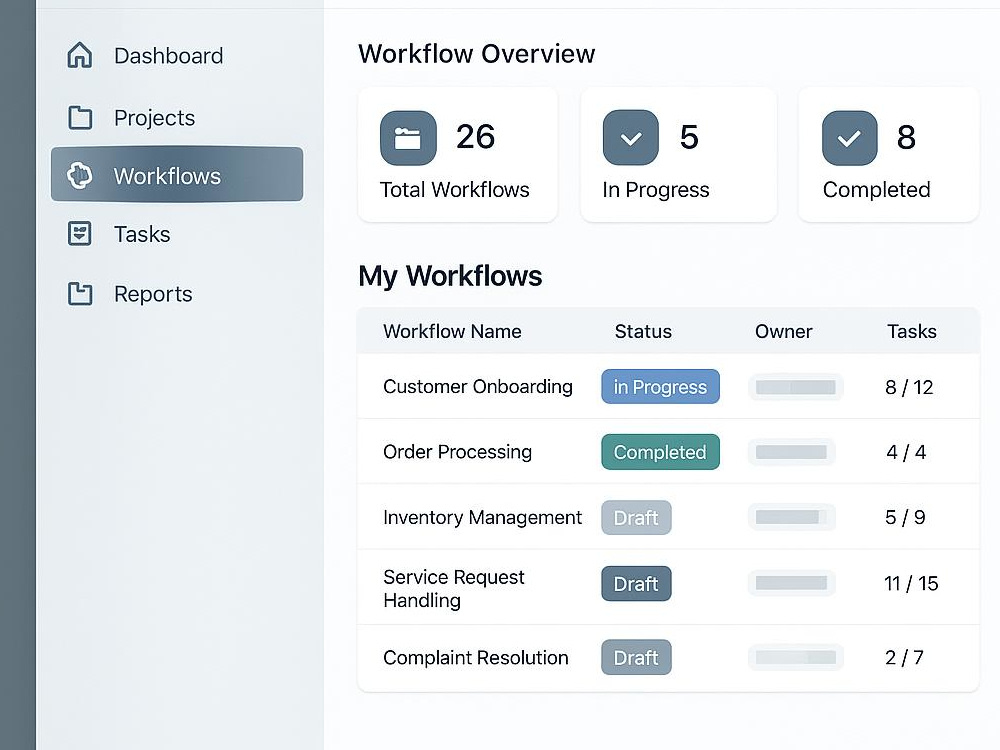Select the Workflows menu item
The height and width of the screenshot is (750, 1000).
click(177, 174)
